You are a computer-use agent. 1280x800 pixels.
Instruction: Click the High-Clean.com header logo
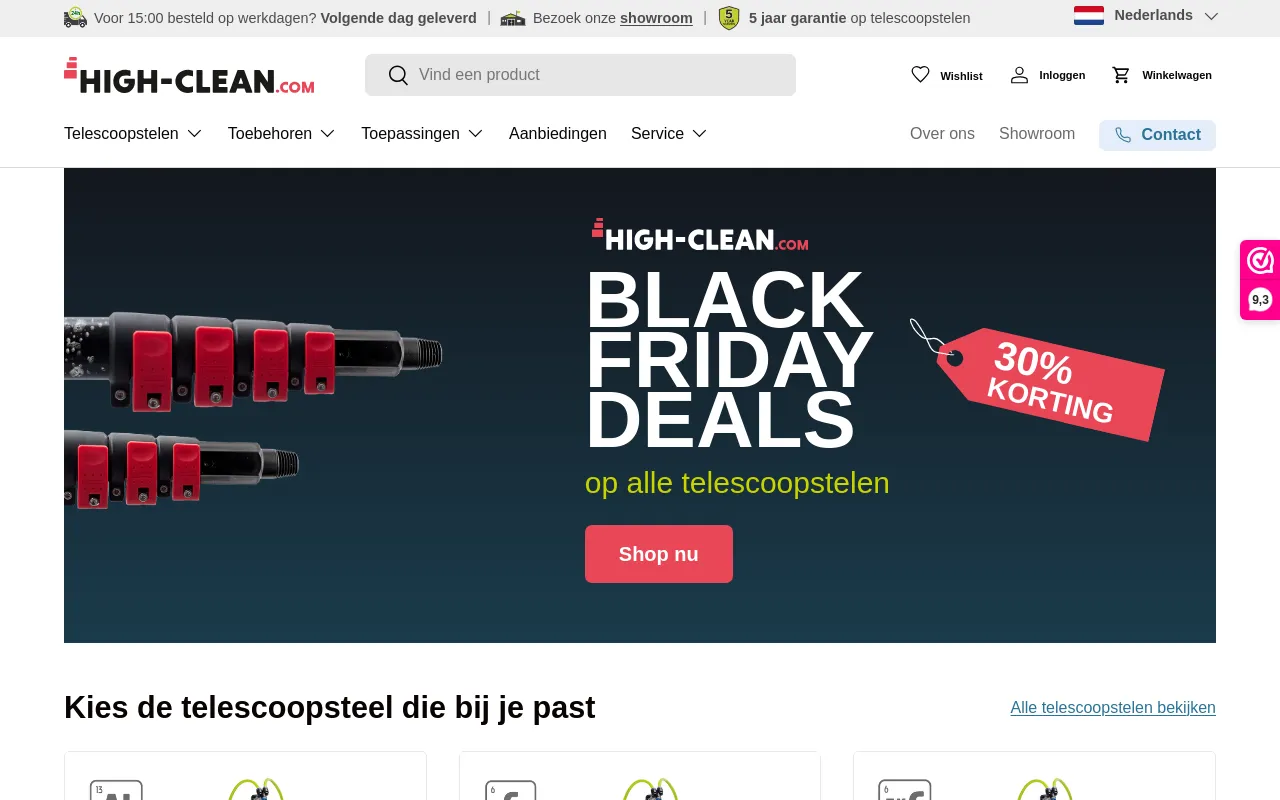pyautogui.click(x=189, y=76)
